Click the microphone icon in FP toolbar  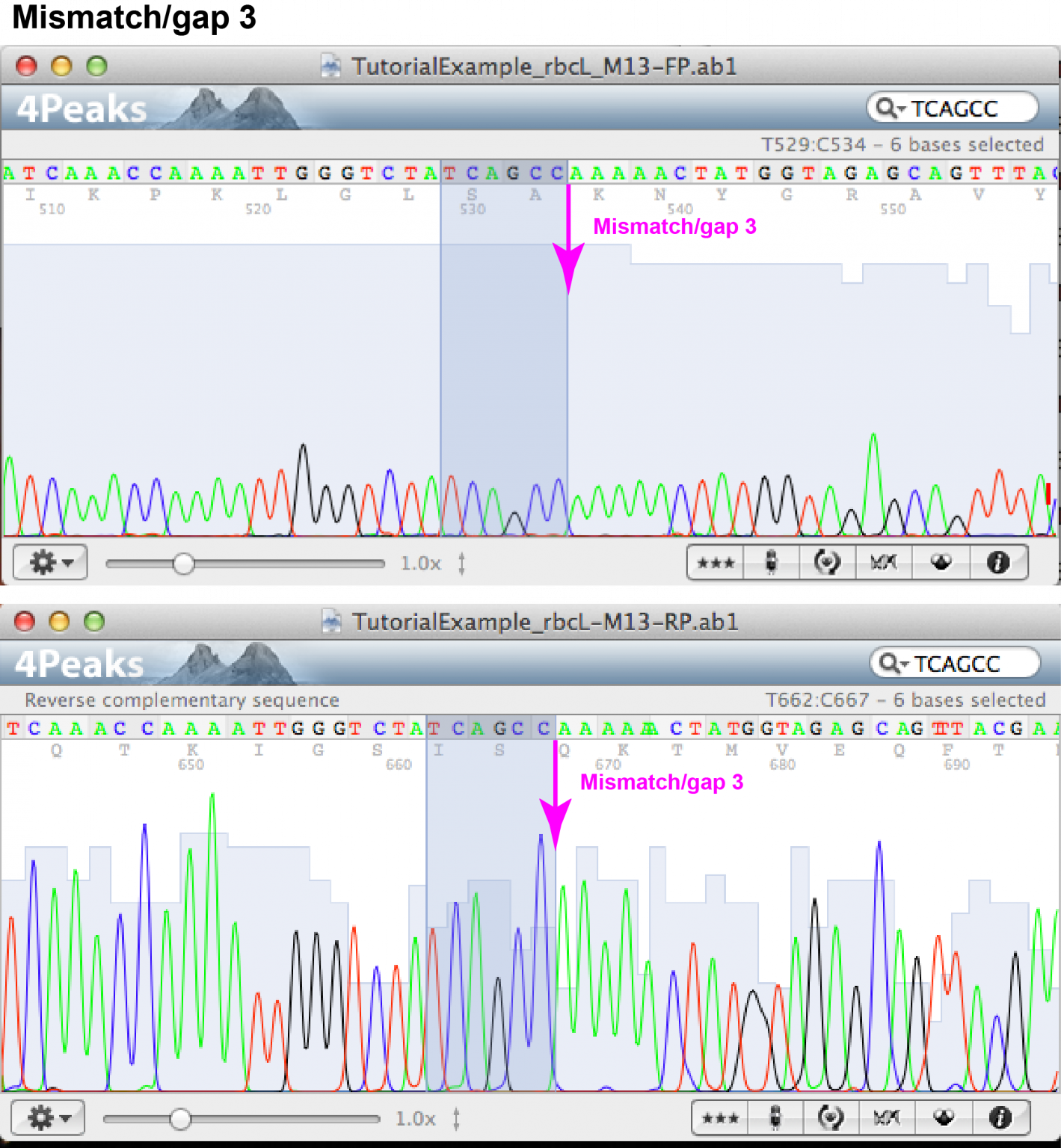[x=771, y=563]
